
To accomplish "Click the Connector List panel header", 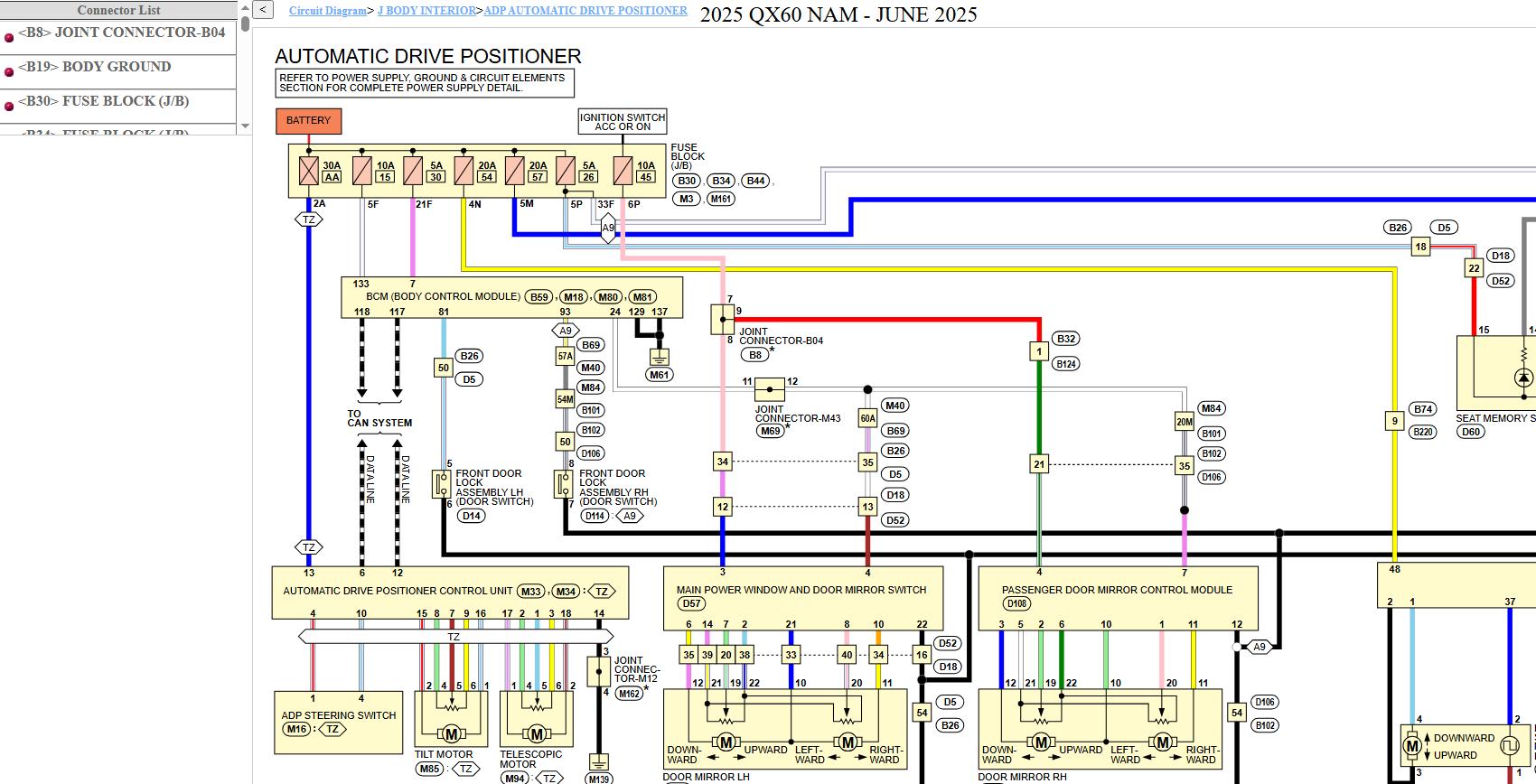I will tap(118, 11).
